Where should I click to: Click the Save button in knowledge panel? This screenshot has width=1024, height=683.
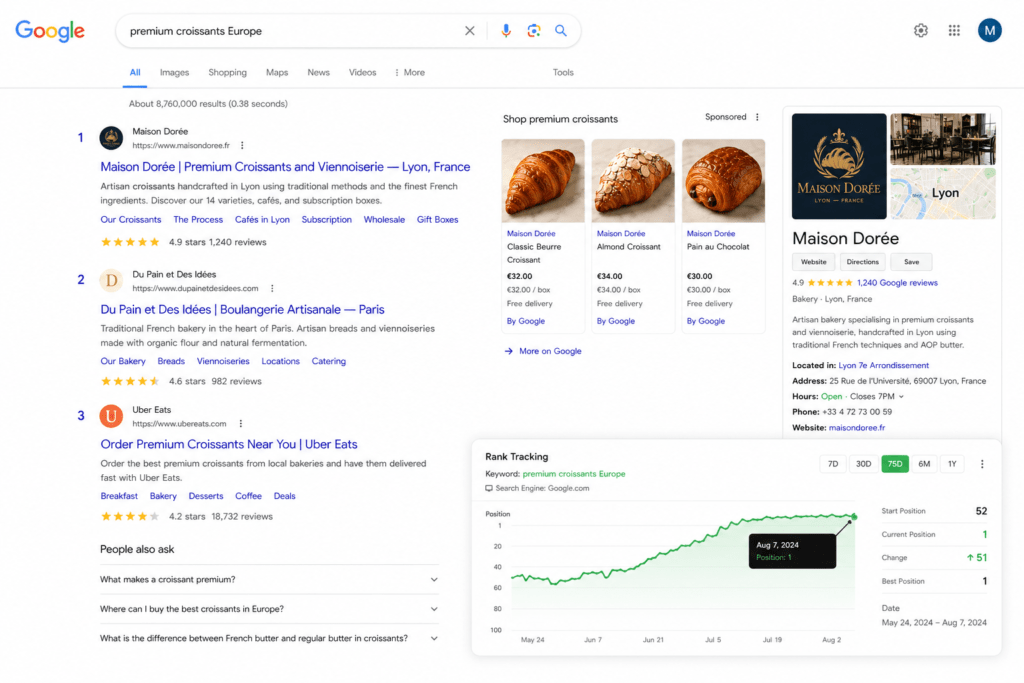[x=912, y=262]
